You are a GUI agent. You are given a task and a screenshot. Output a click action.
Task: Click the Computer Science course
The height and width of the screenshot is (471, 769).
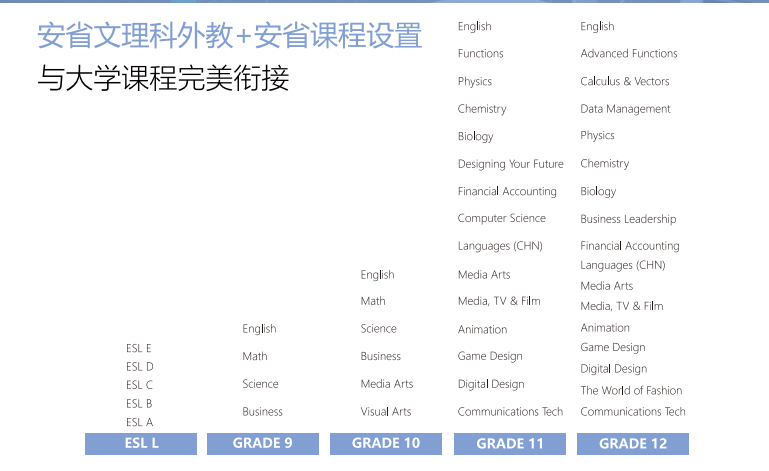502,218
